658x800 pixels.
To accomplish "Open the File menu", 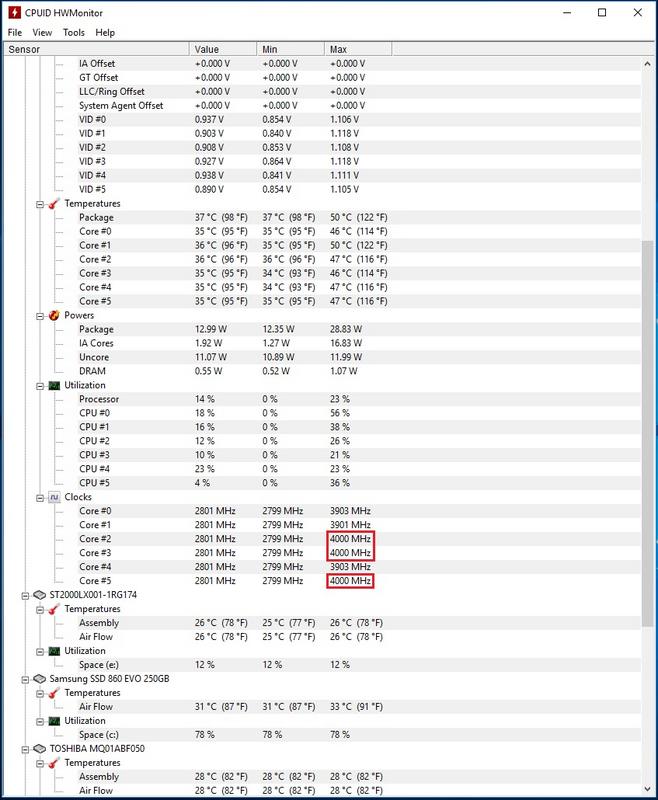I will click(15, 33).
